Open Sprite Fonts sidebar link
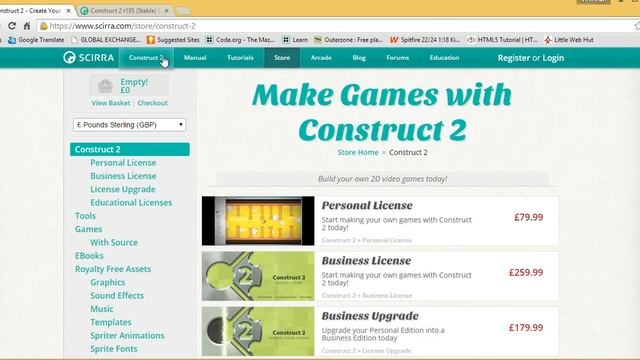640x360 pixels. [114, 349]
